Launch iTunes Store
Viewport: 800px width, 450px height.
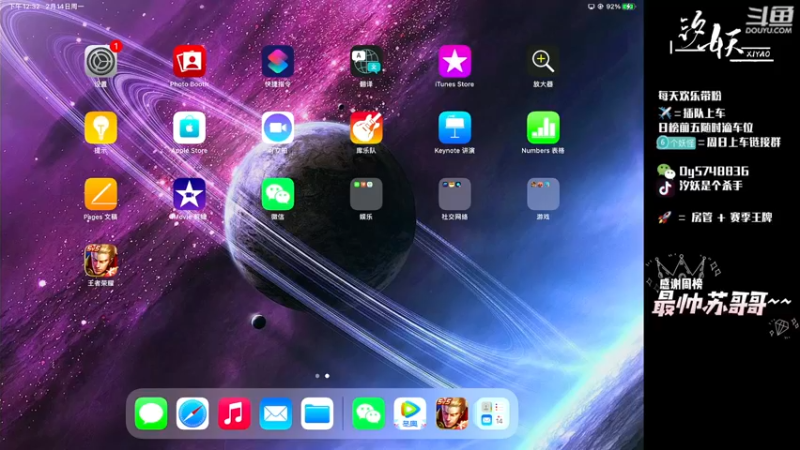click(x=454, y=61)
